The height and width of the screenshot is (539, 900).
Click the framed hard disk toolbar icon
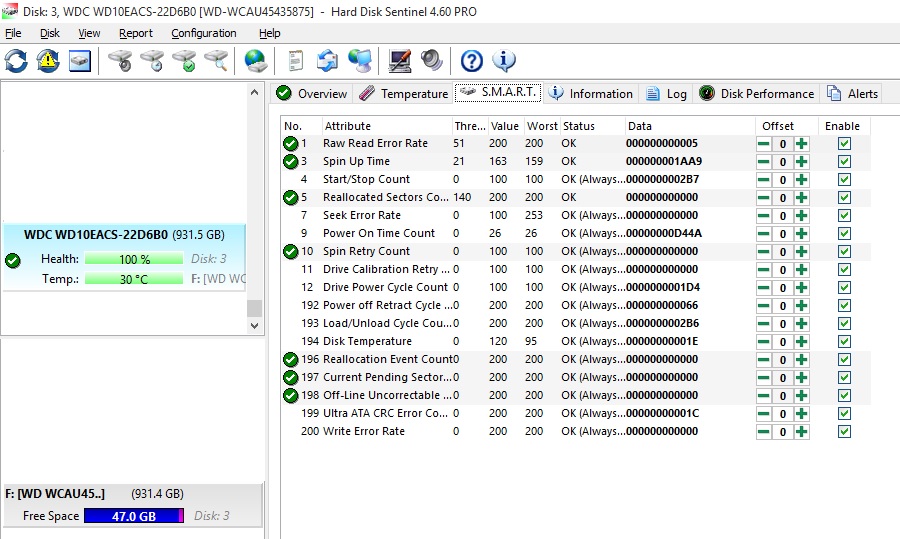pos(80,60)
